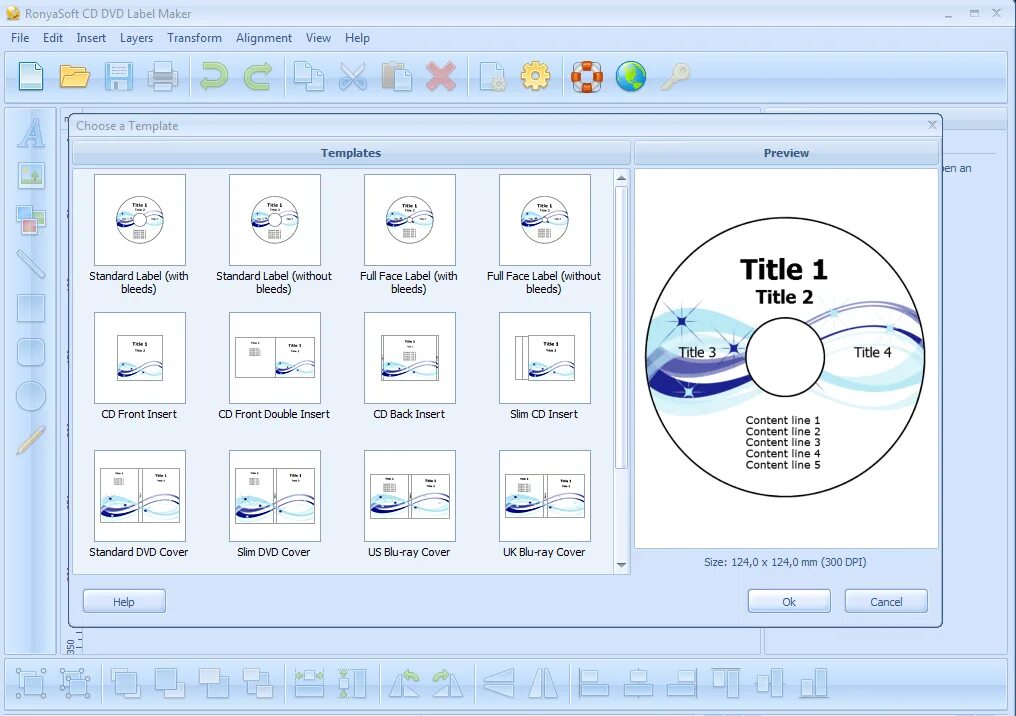Open the File menu
The width and height of the screenshot is (1016, 716).
pos(20,38)
